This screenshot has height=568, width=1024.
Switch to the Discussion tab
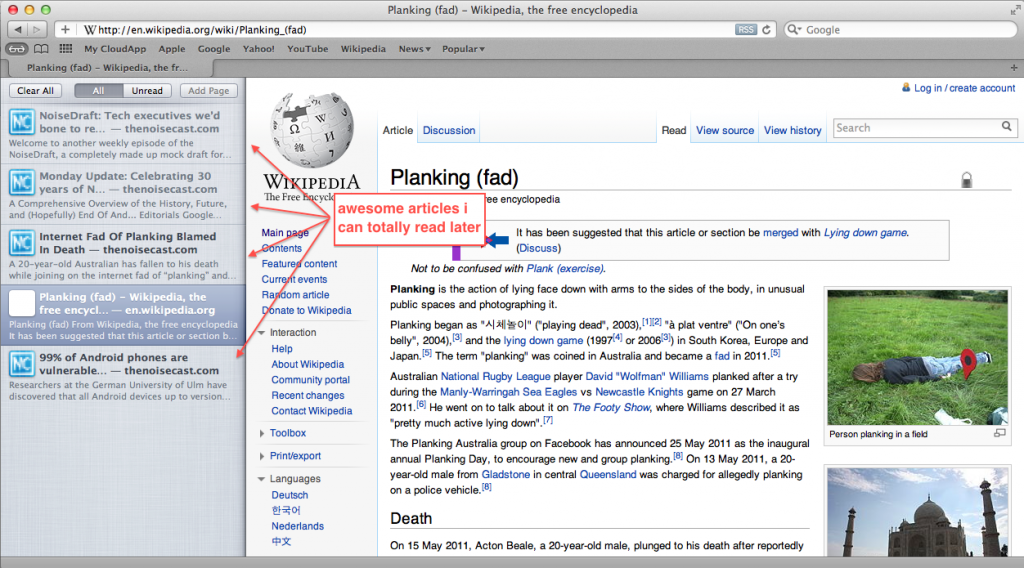[449, 130]
